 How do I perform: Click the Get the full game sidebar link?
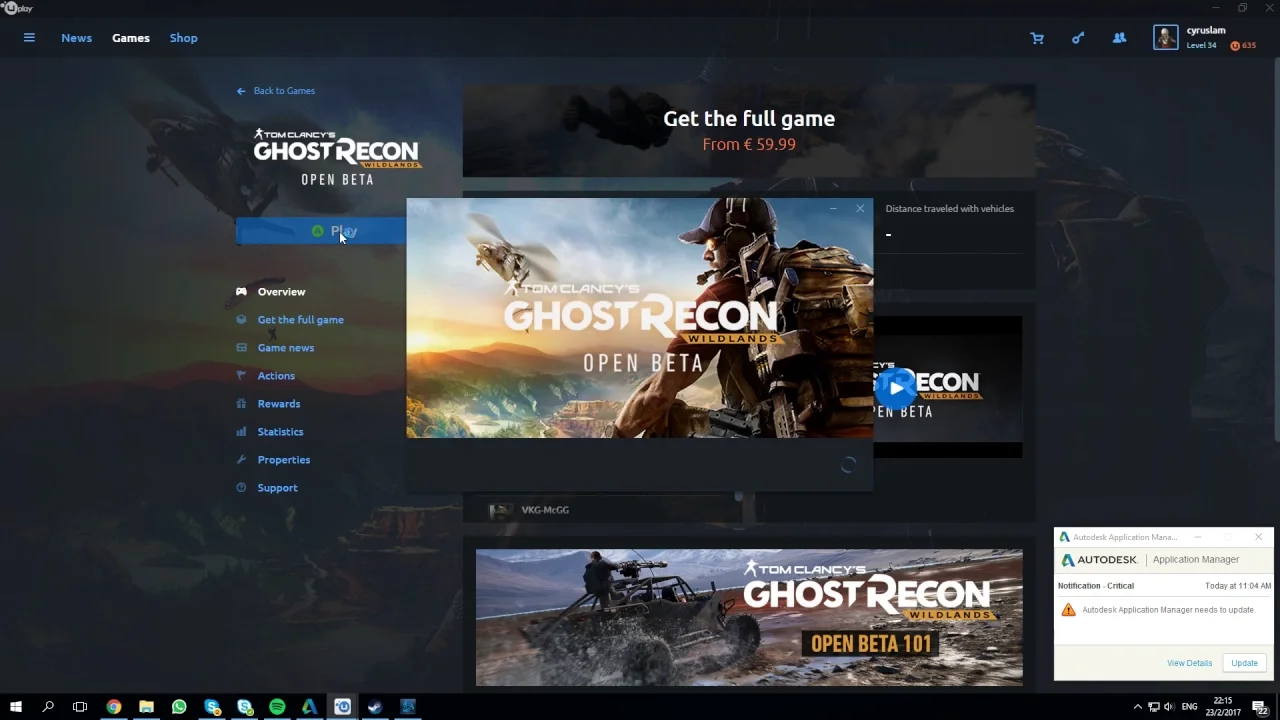click(x=301, y=320)
